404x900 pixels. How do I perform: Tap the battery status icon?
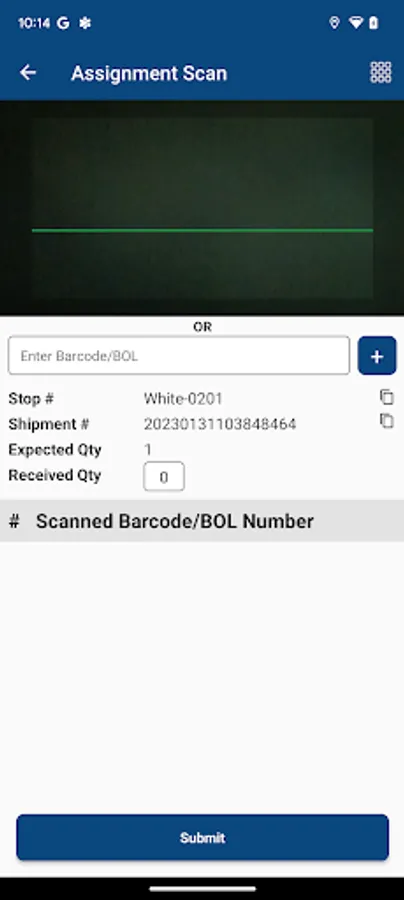374,23
